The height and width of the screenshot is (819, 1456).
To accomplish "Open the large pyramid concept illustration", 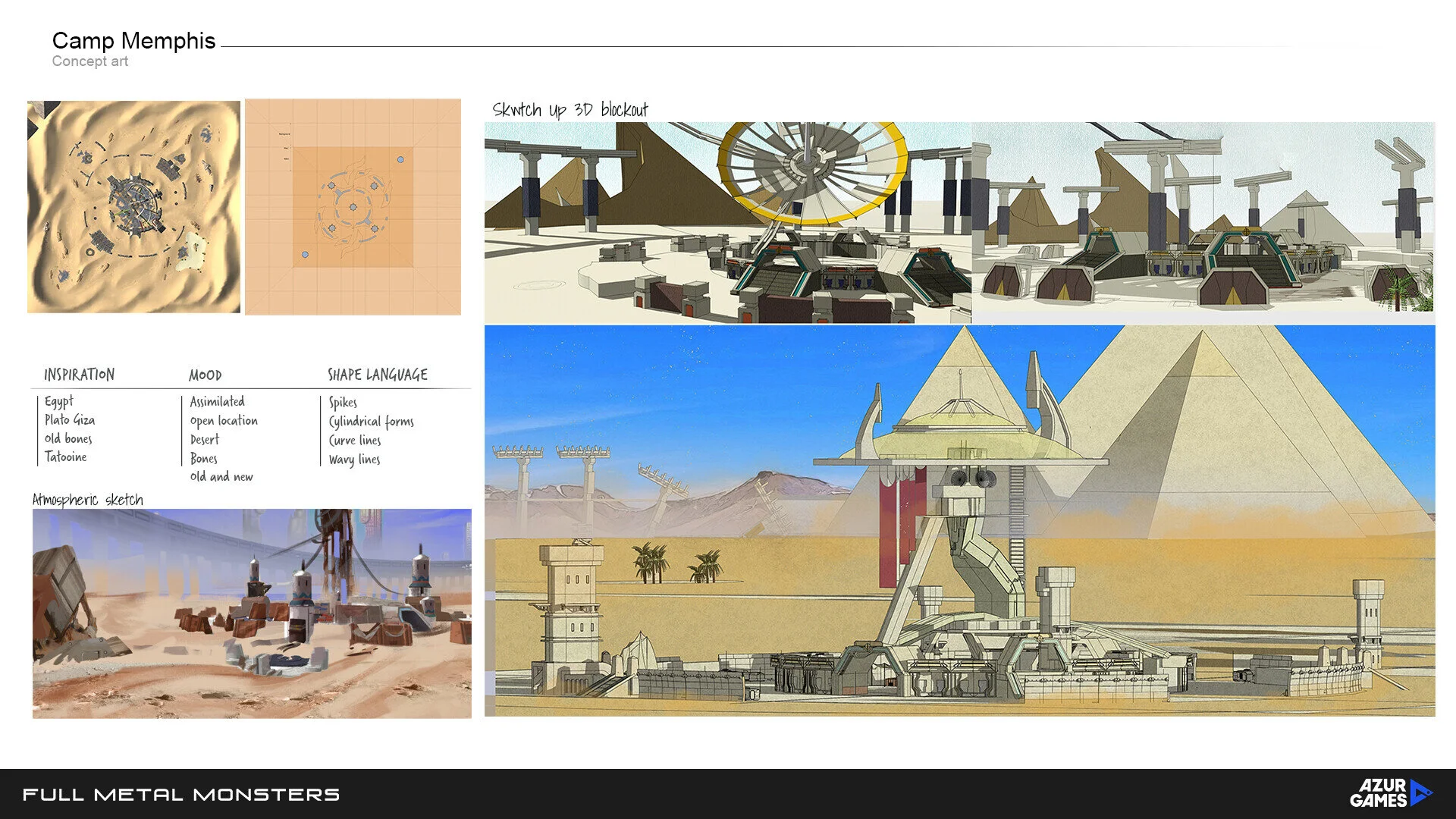I will [959, 521].
